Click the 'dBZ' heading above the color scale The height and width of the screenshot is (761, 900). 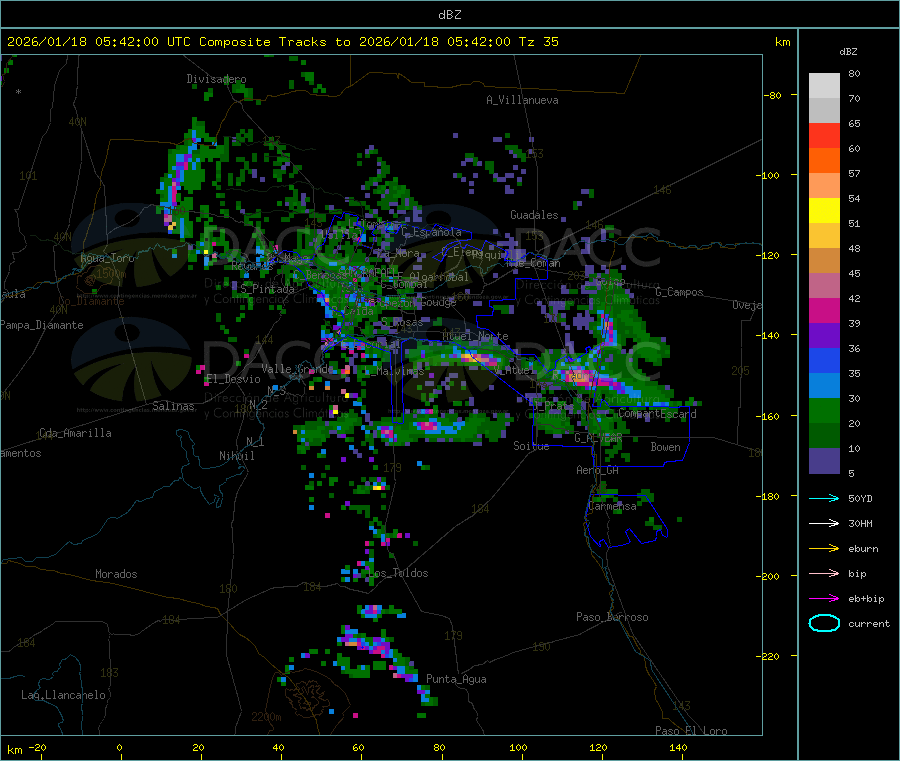click(x=848, y=51)
